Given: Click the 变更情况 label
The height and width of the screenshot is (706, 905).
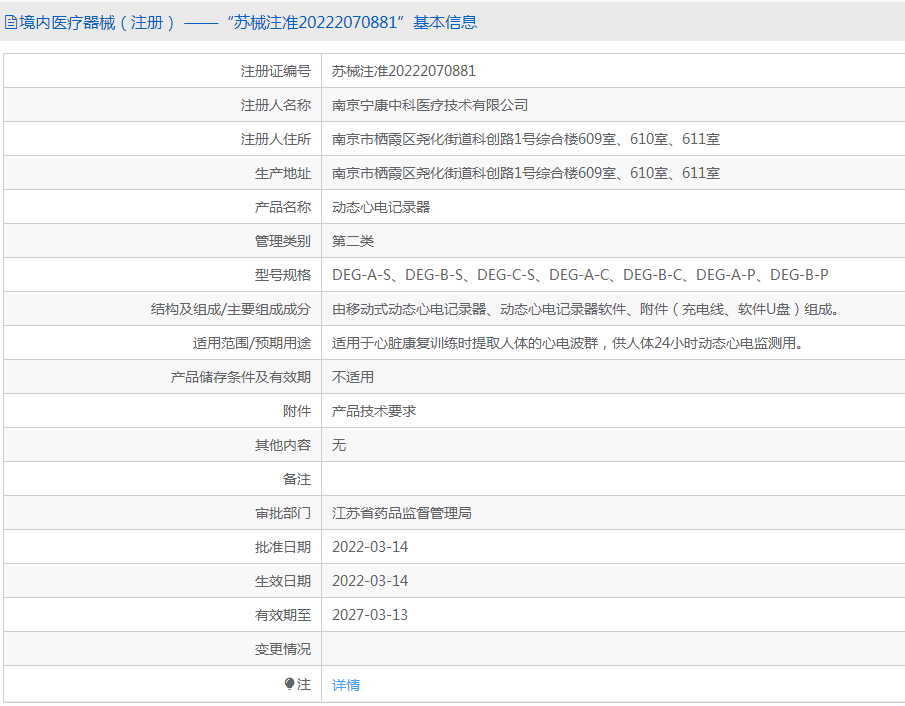Looking at the screenshot, I should click(283, 649).
